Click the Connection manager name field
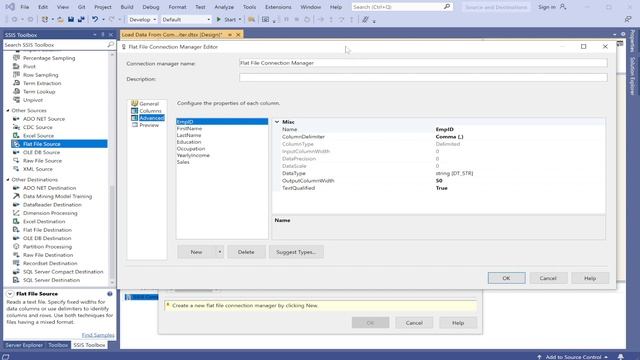 pos(423,63)
